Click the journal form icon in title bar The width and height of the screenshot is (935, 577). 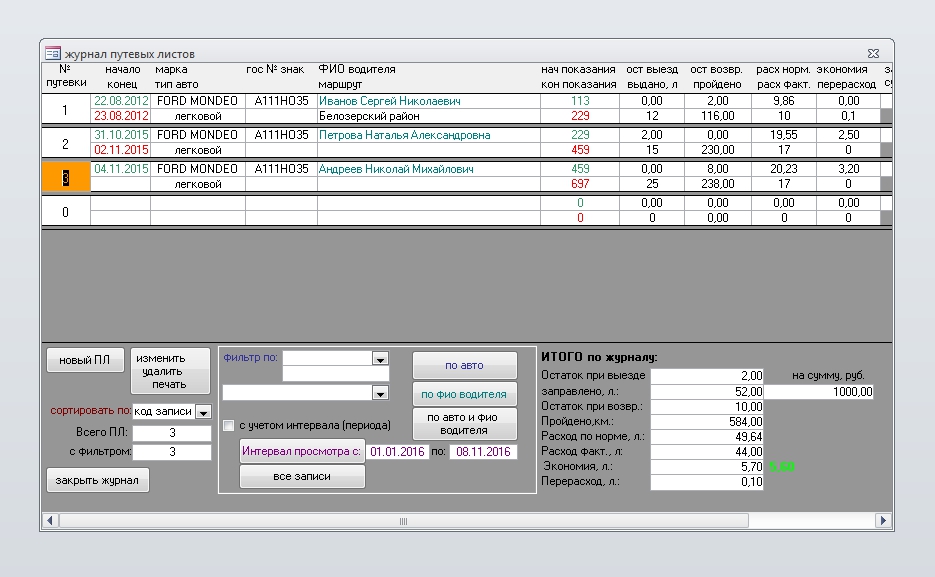coord(53,53)
